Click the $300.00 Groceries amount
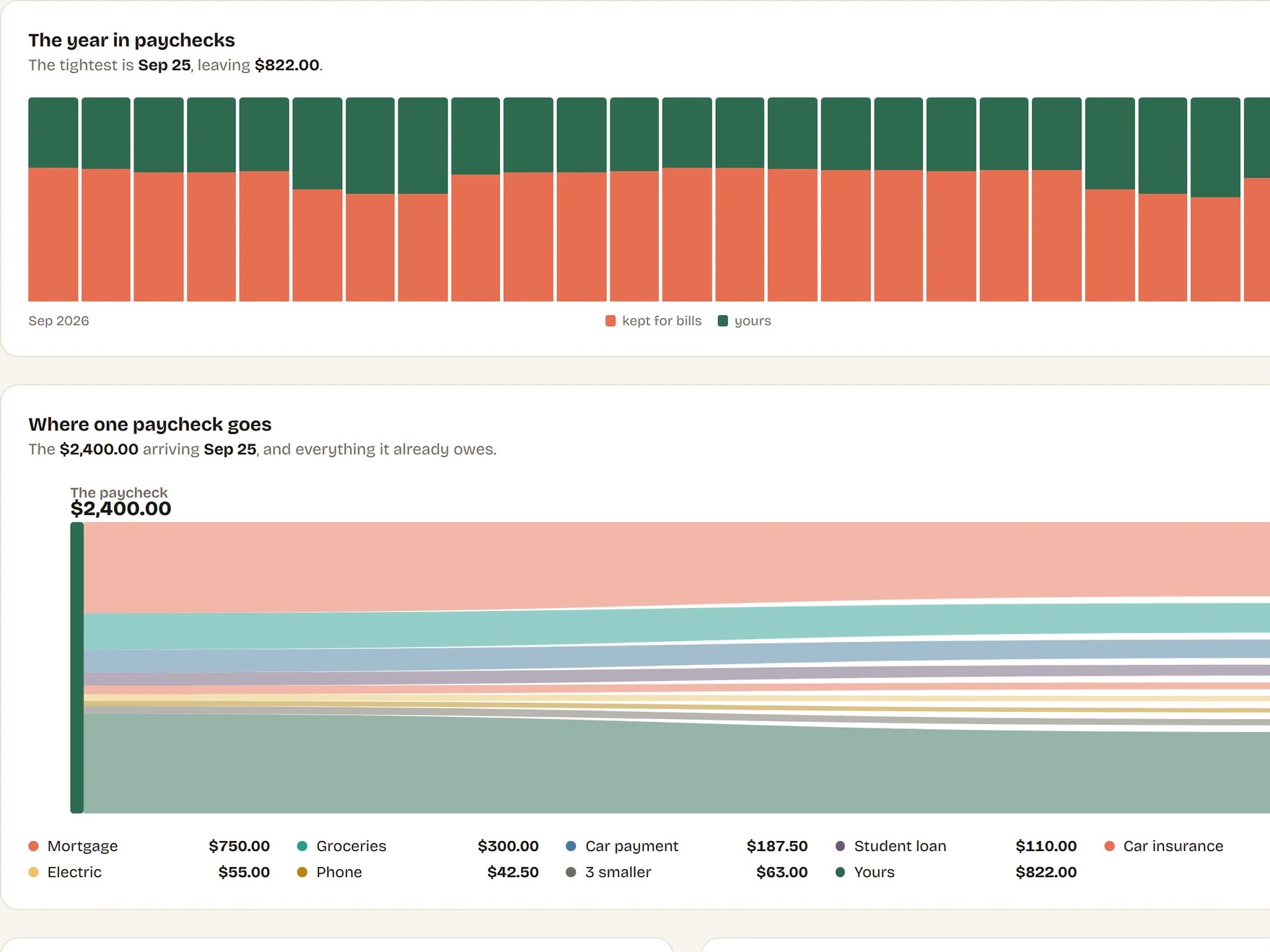This screenshot has width=1270, height=952. pyautogui.click(x=508, y=846)
